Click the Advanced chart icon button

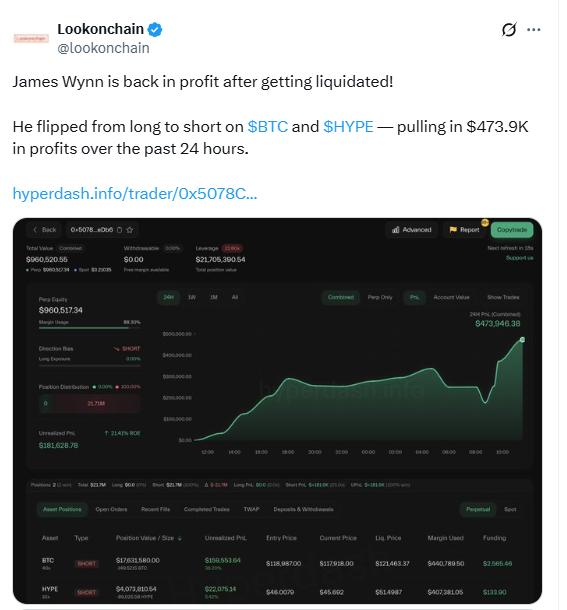(412, 230)
